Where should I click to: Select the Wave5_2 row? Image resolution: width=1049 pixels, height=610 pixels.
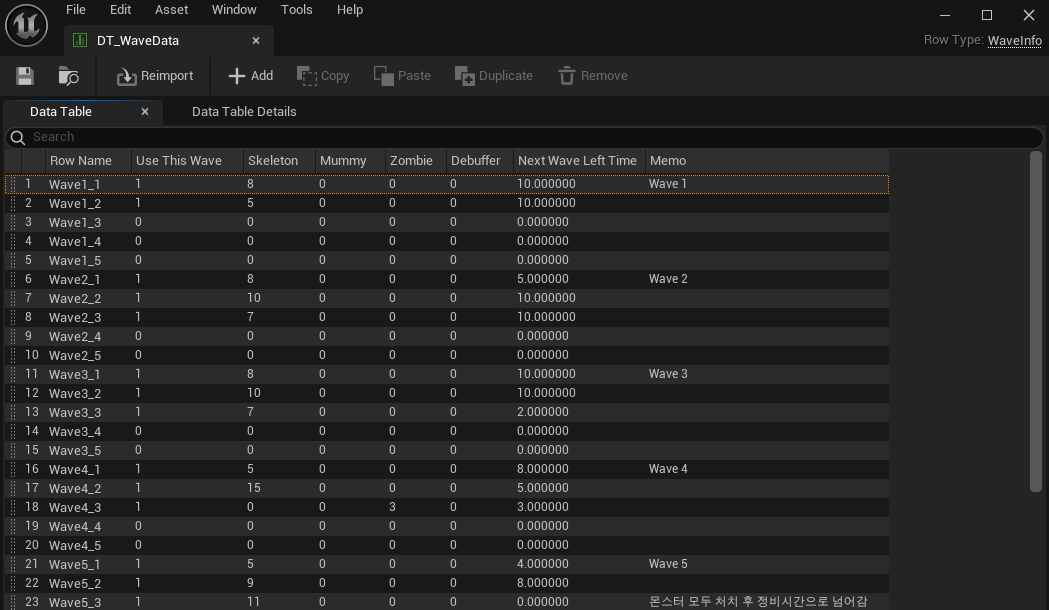pos(447,583)
